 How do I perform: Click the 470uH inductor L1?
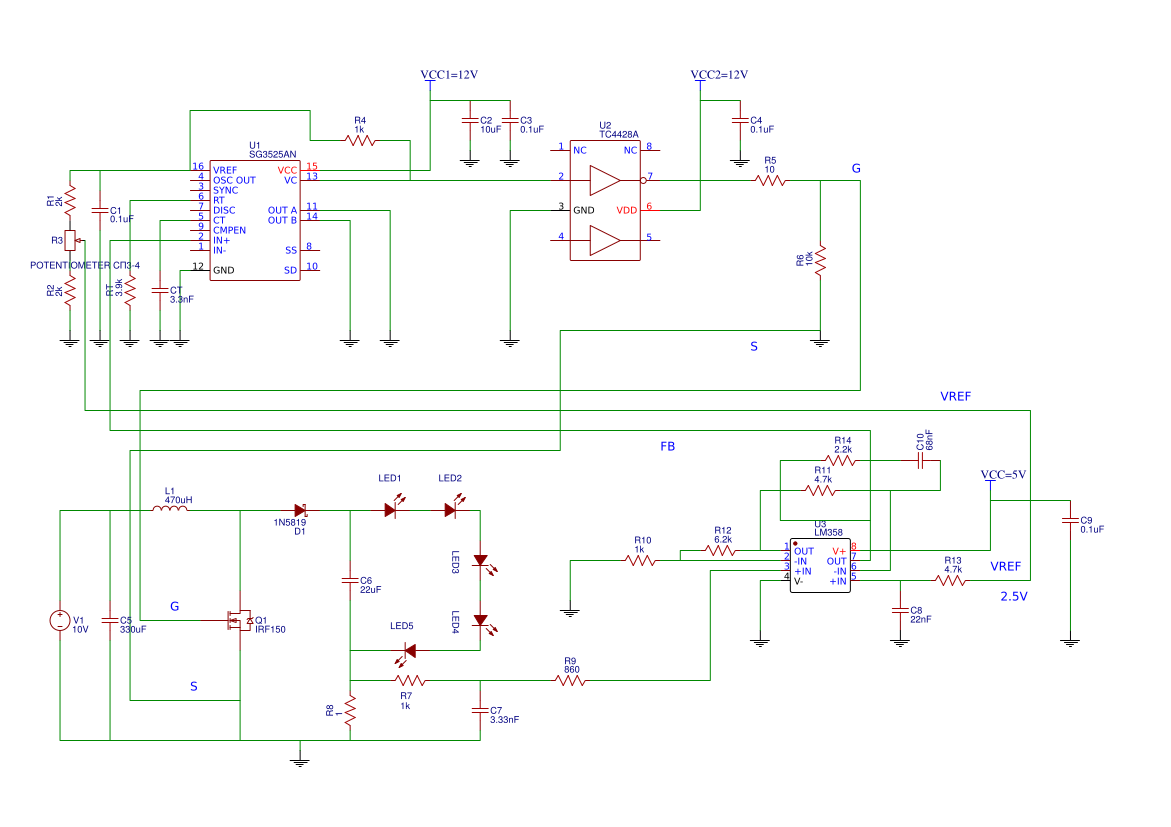pyautogui.click(x=170, y=509)
